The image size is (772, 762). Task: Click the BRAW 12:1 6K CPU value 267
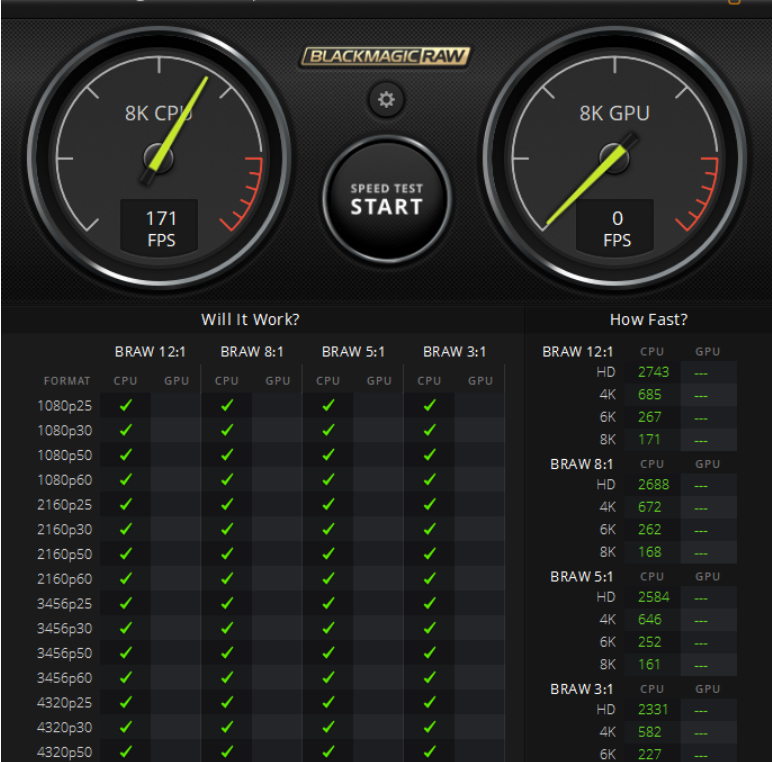coord(649,417)
